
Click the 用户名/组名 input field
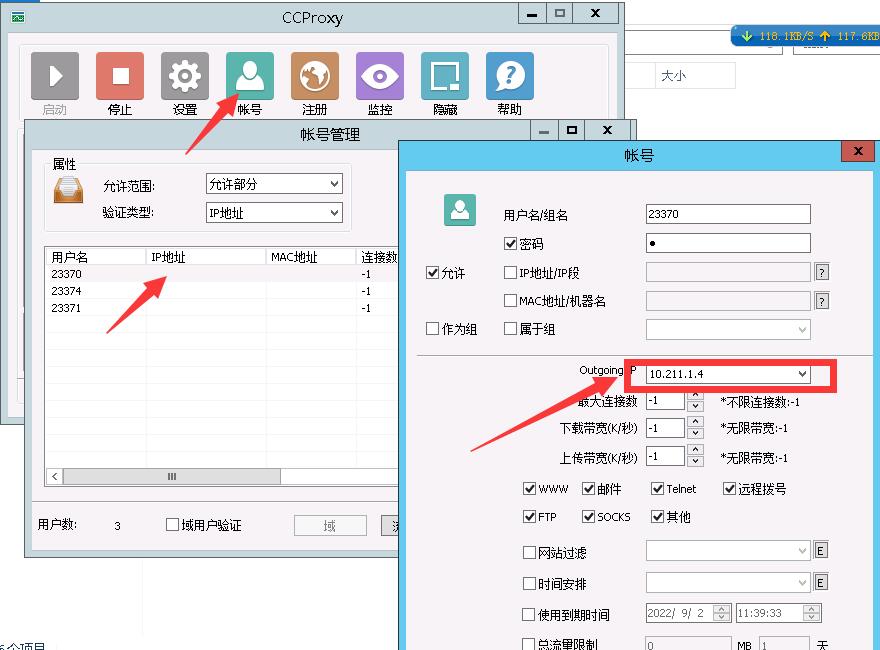[728, 214]
